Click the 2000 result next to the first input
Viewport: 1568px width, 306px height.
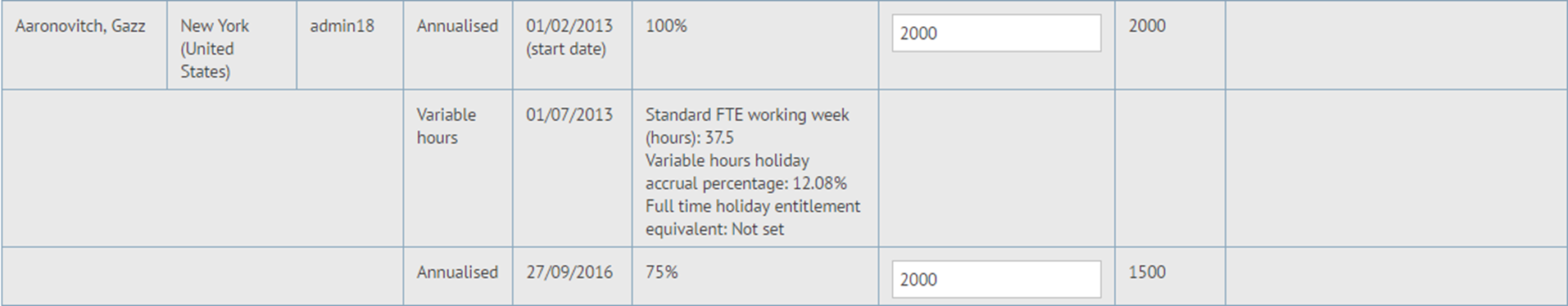[1147, 26]
